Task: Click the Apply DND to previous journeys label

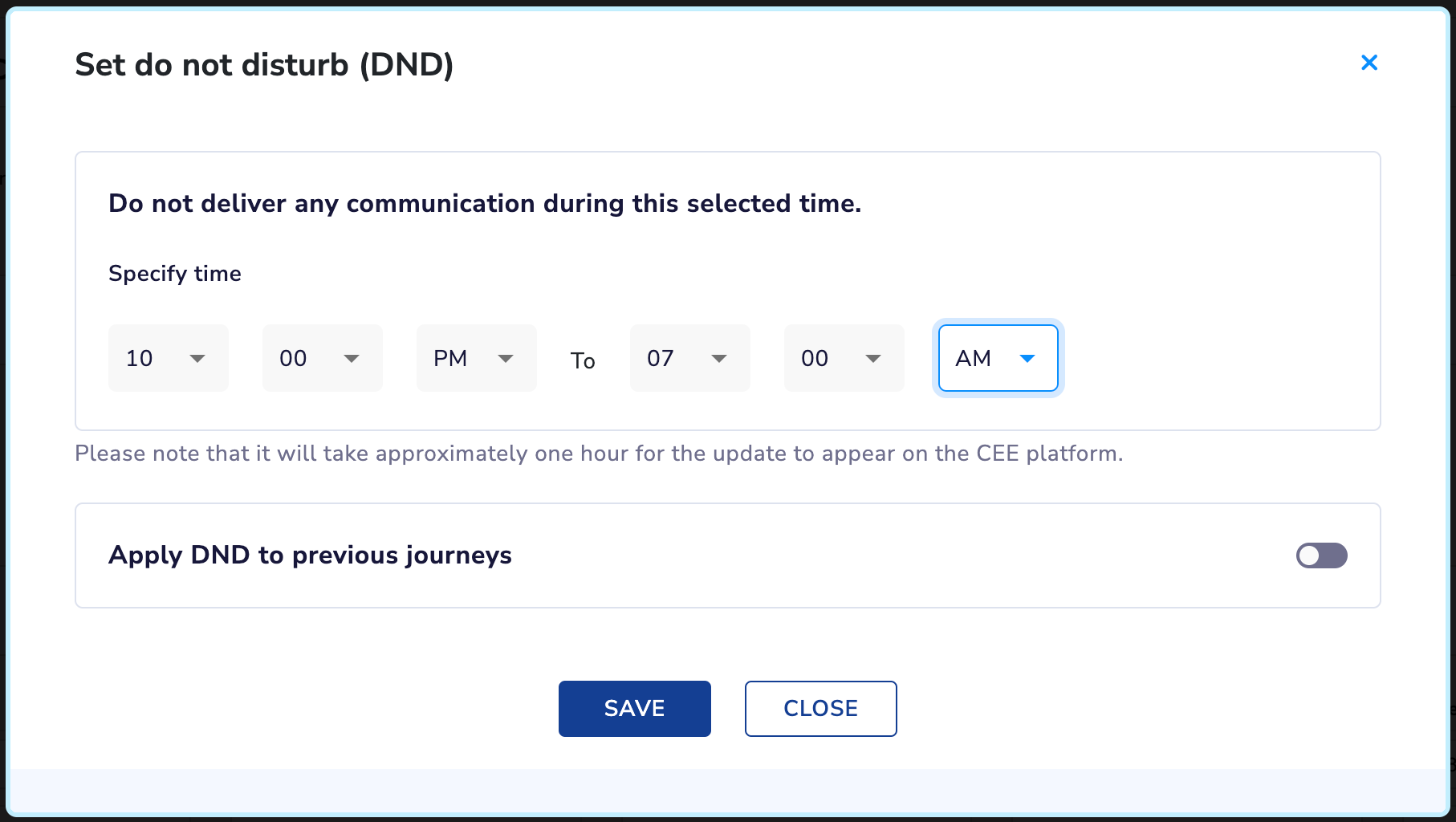Action: pyautogui.click(x=310, y=555)
